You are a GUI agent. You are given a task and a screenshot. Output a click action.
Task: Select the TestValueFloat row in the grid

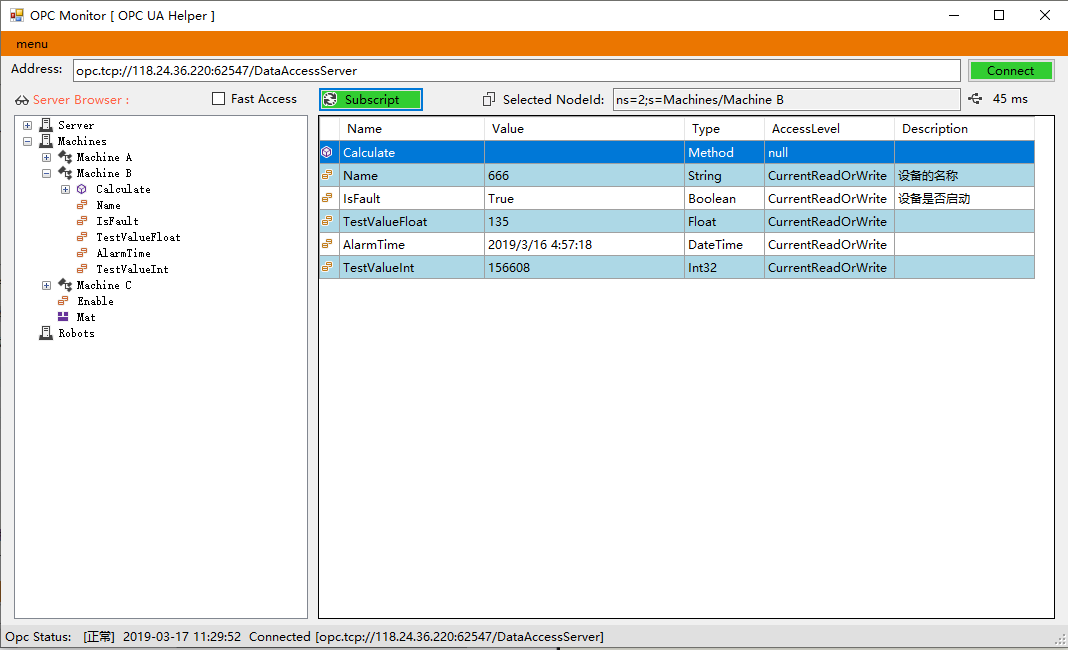click(385, 221)
